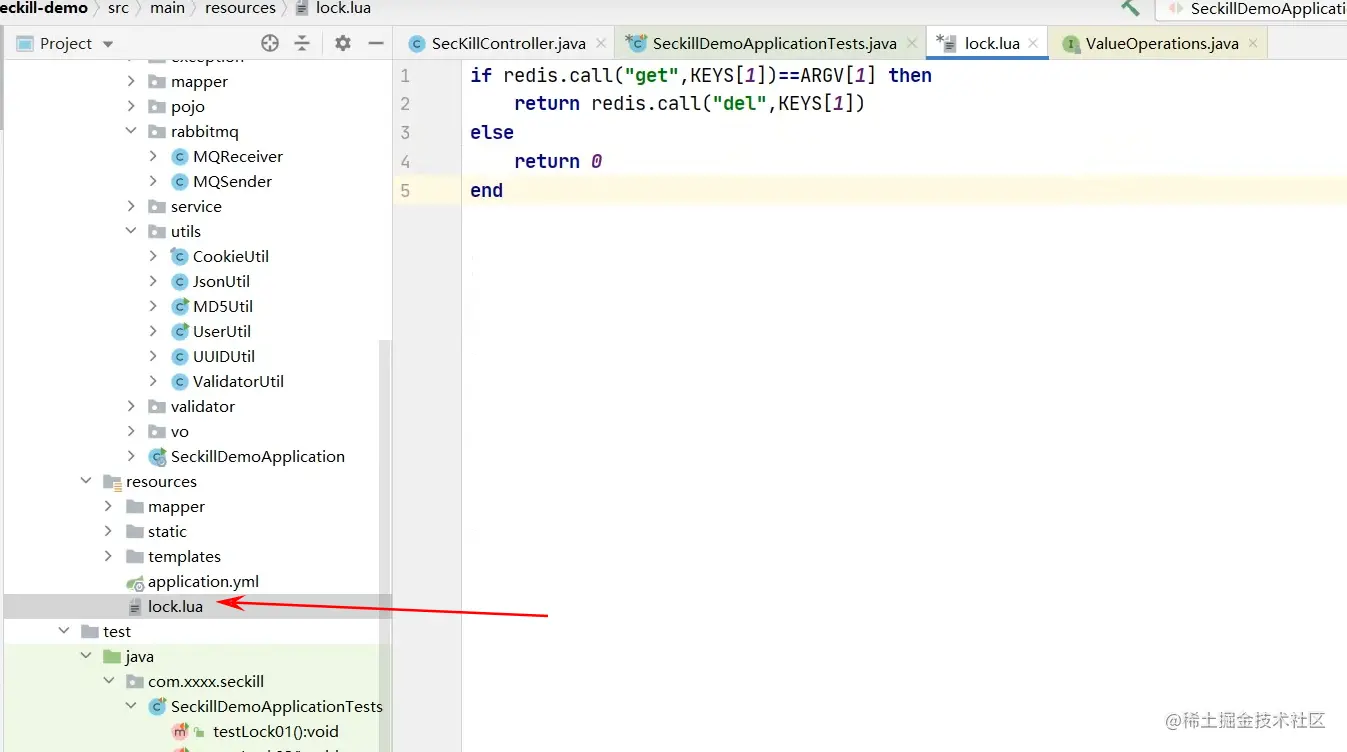Image resolution: width=1347 pixels, height=752 pixels.
Task: Select the pojo package row
Action: pos(197,106)
